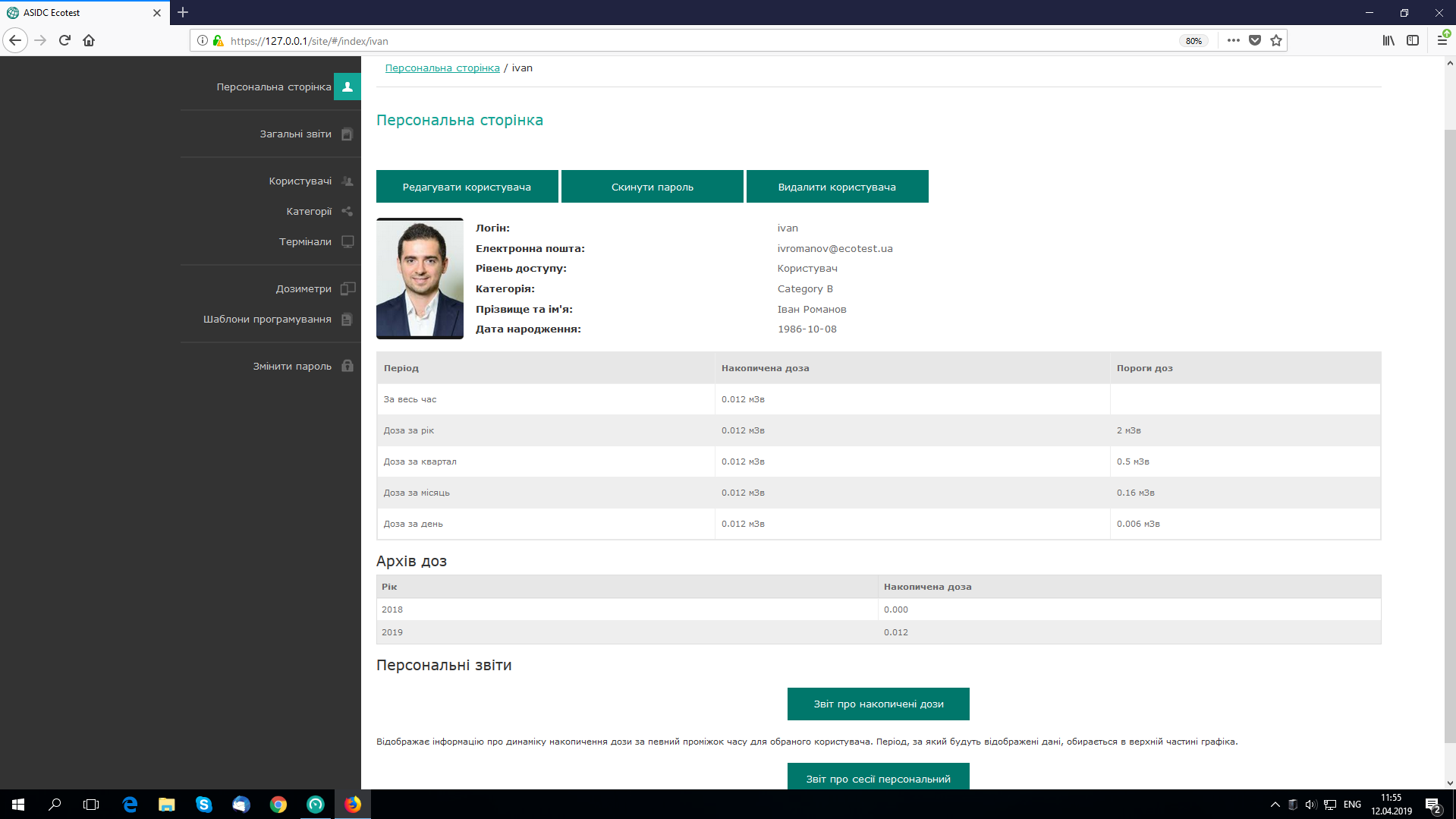Click the Дозиметри devices icon
This screenshot has width=1456, height=819.
(347, 289)
